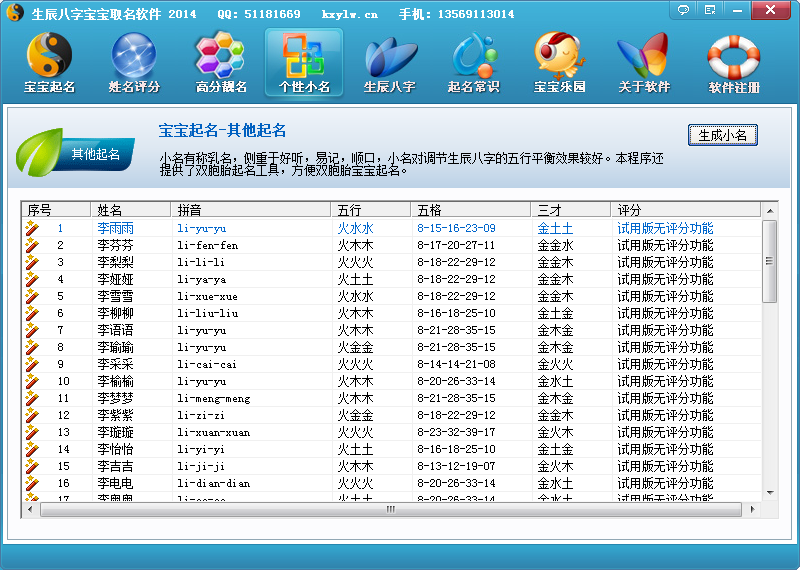Click scroll down arrow of name list
This screenshot has height=570, width=800.
click(x=769, y=493)
